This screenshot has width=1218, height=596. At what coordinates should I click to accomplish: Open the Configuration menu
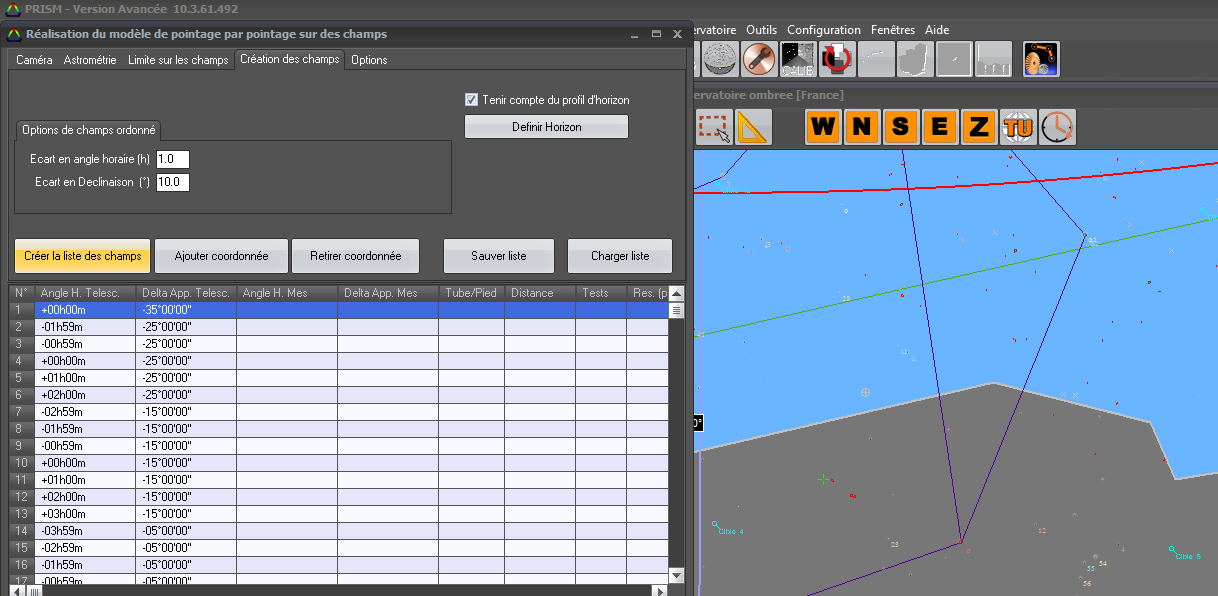(x=823, y=30)
